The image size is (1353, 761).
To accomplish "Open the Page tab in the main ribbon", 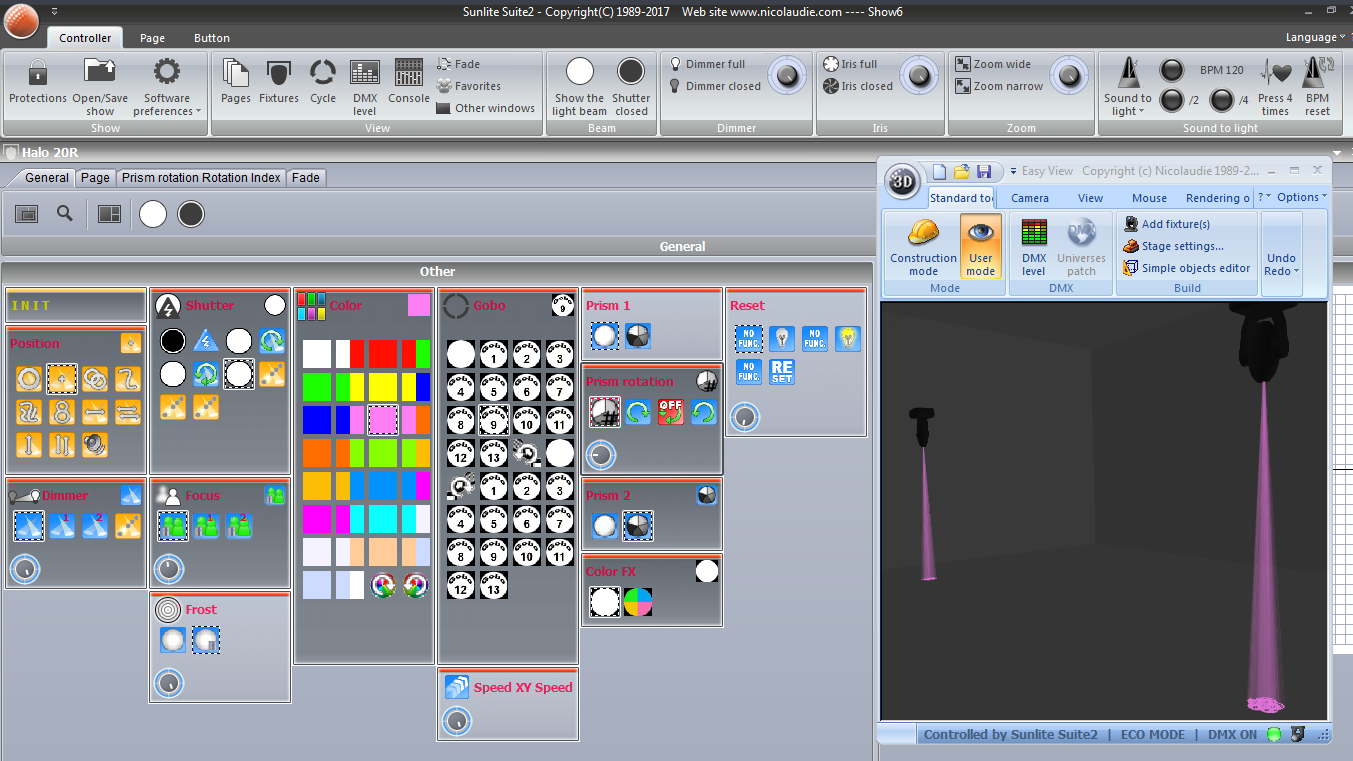I will (152, 38).
